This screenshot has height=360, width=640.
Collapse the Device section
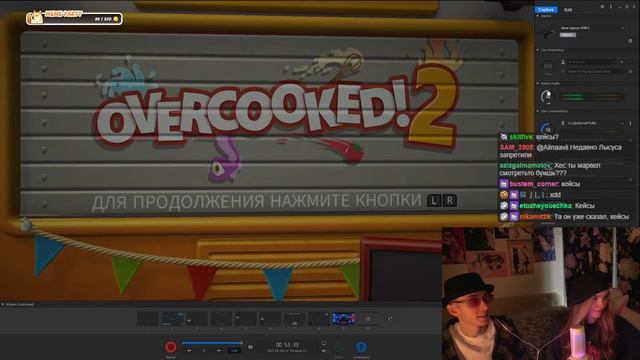point(538,16)
